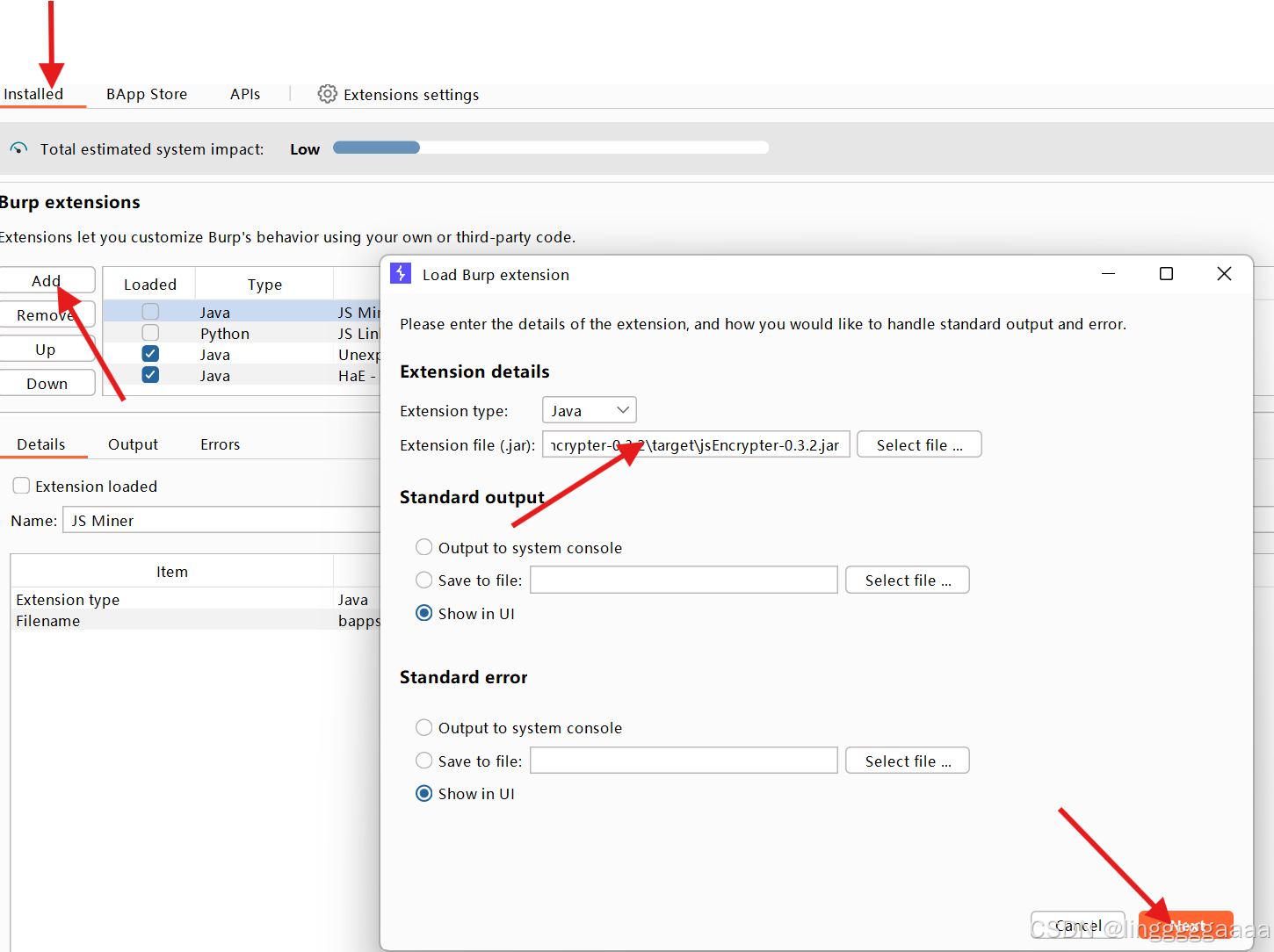
Task: Toggle Loaded checkbox for Python extension row
Action: [x=150, y=333]
